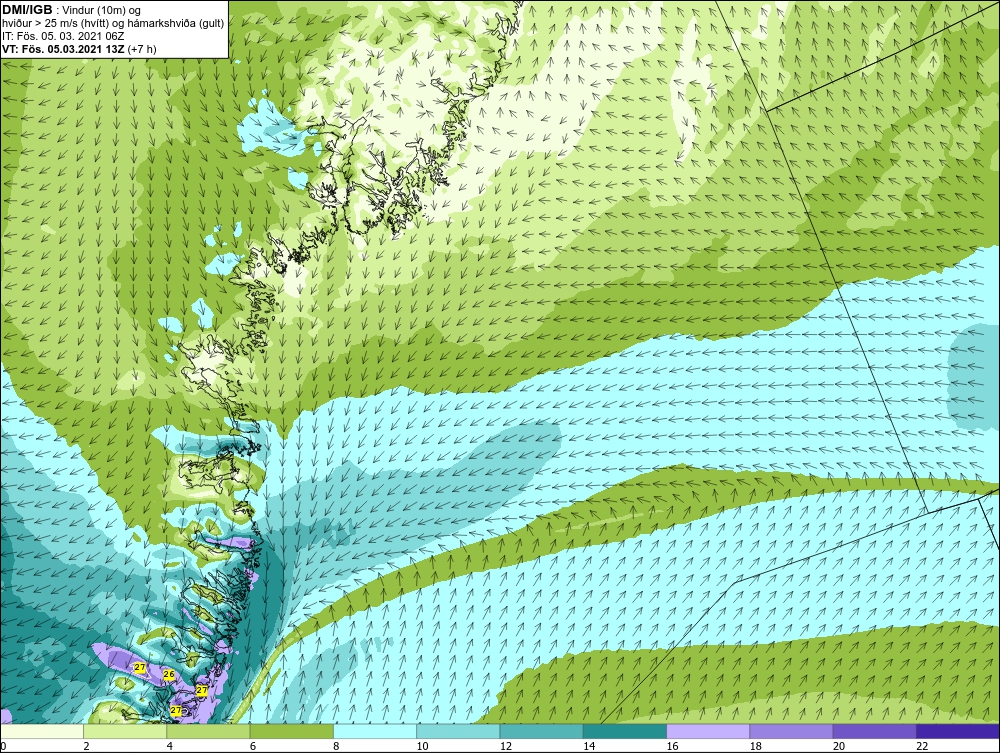
Task: Click the dark indigo 22+ m/s legend swatch
Action: point(958,731)
